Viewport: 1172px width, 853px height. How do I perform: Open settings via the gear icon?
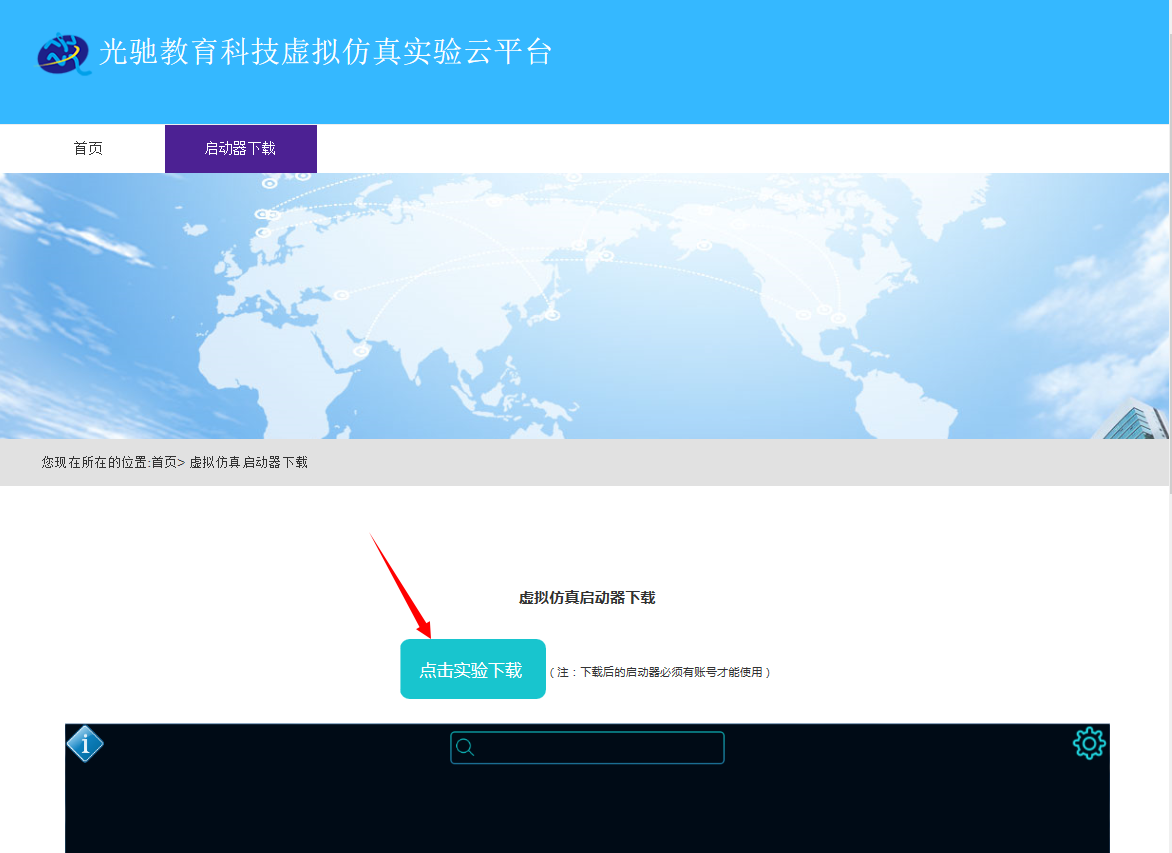coord(1089,743)
